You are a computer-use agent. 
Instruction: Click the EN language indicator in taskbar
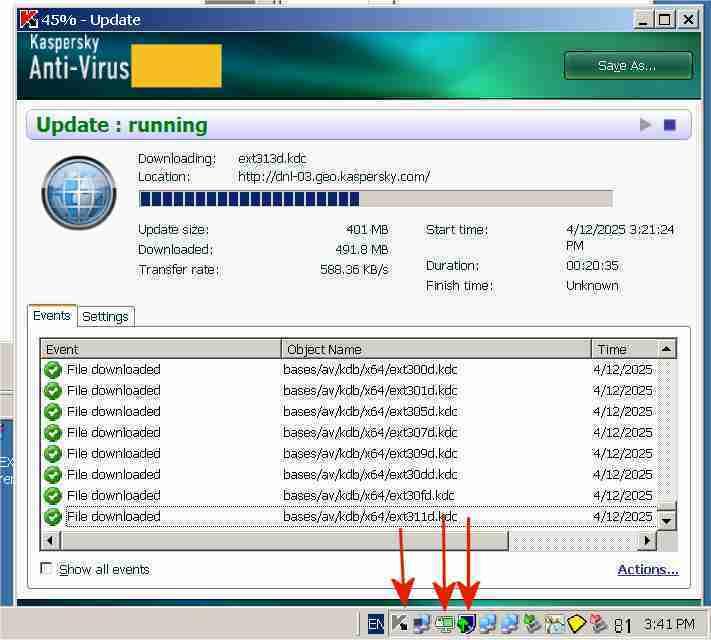[375, 625]
